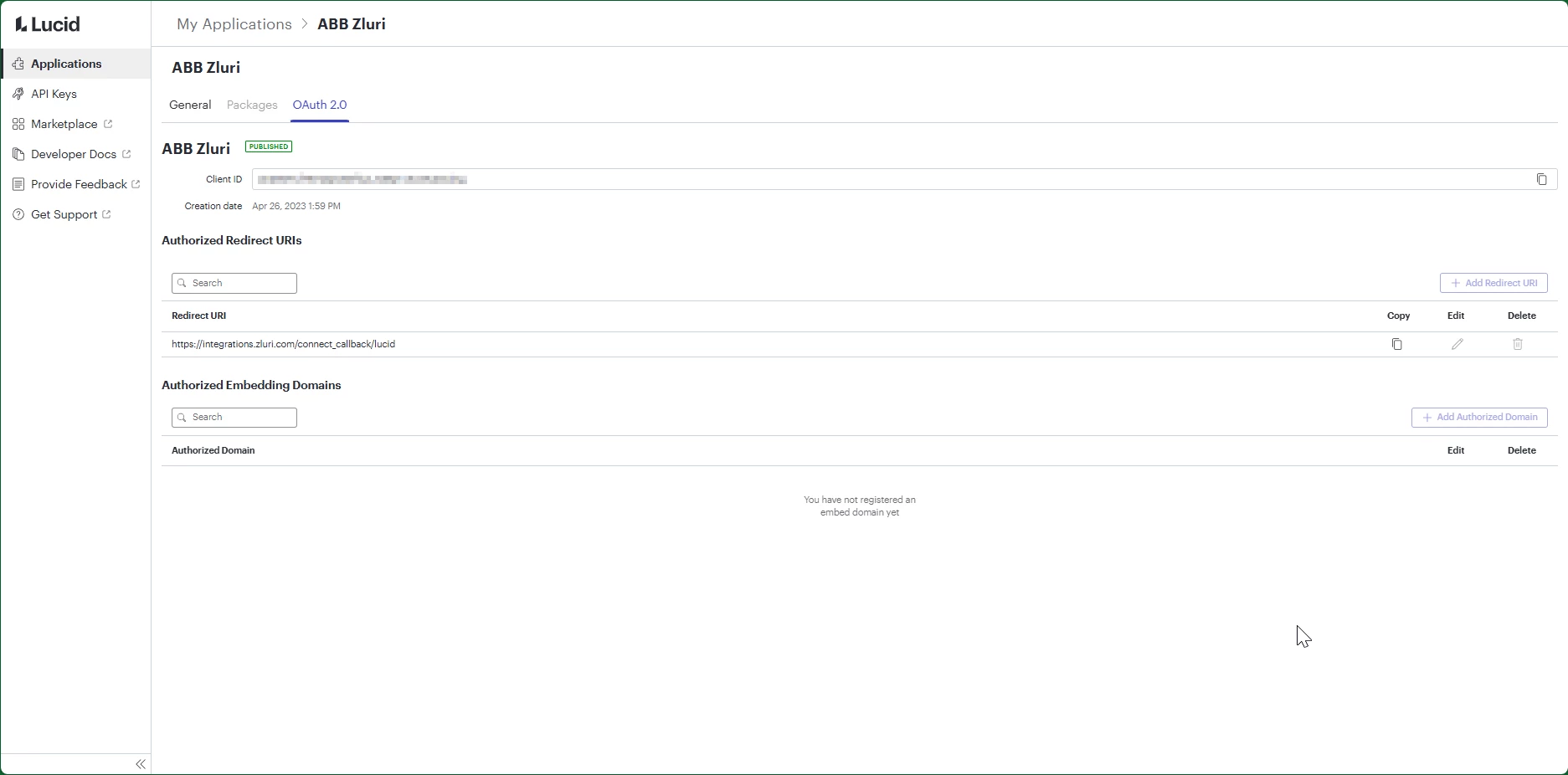
Task: Delete the zluri redirect URI with the trash icon
Action: pyautogui.click(x=1518, y=344)
